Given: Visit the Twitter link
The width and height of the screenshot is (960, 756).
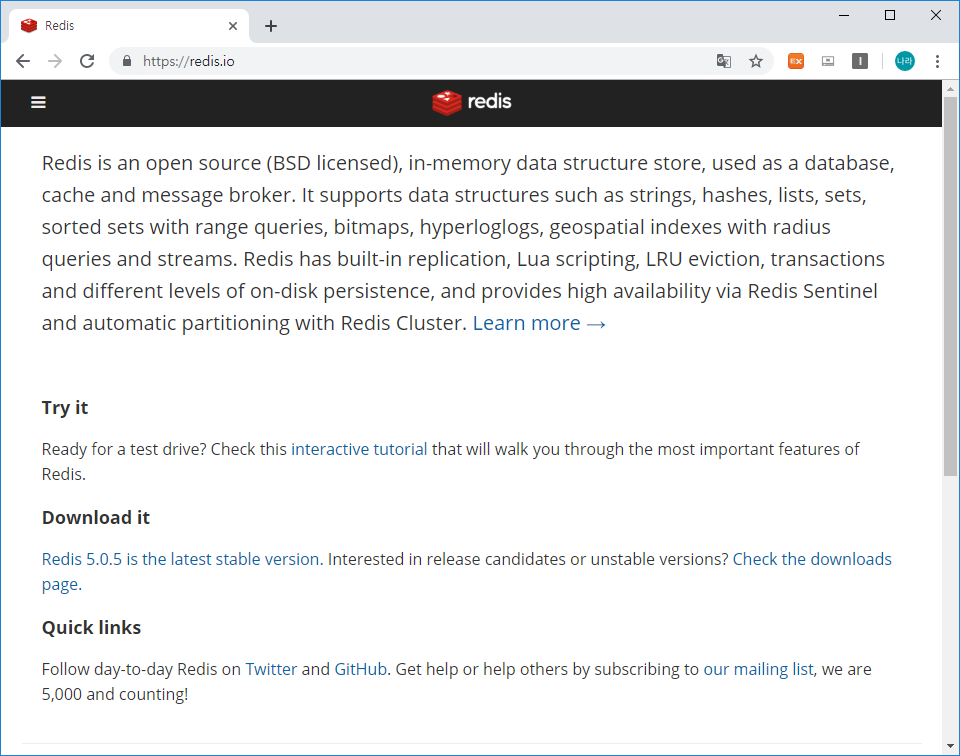Looking at the screenshot, I should tap(271, 669).
